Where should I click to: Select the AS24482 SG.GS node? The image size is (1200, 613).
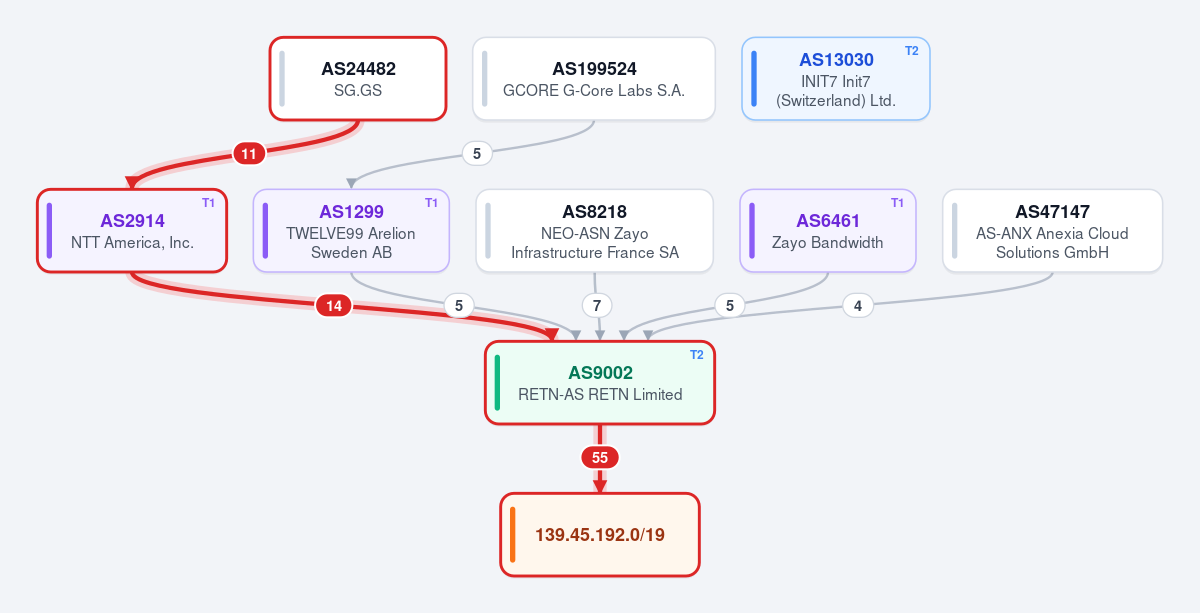coord(358,79)
